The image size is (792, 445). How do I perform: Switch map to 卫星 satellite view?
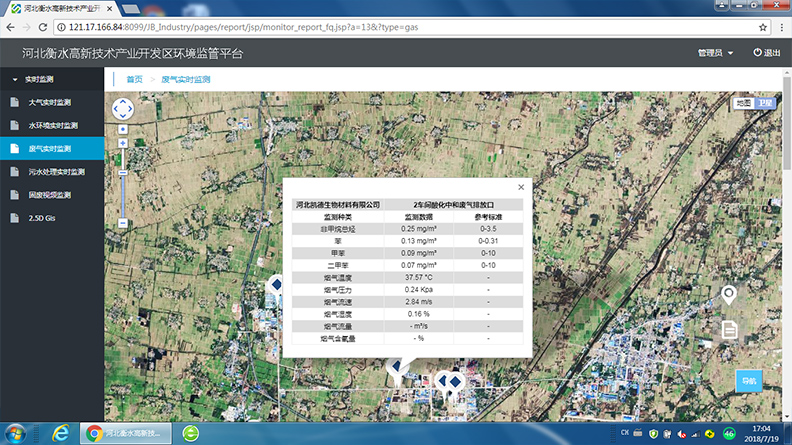pos(764,103)
